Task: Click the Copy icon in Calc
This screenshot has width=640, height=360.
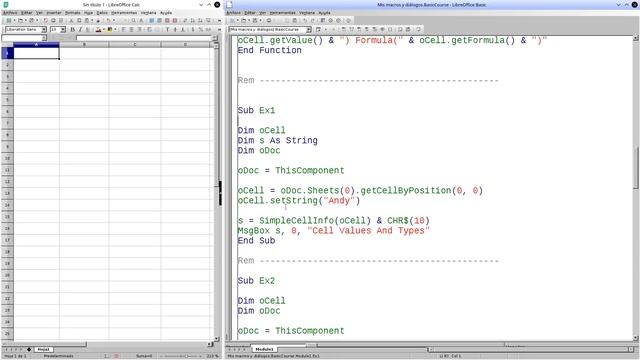Action: pyautogui.click(x=79, y=20)
